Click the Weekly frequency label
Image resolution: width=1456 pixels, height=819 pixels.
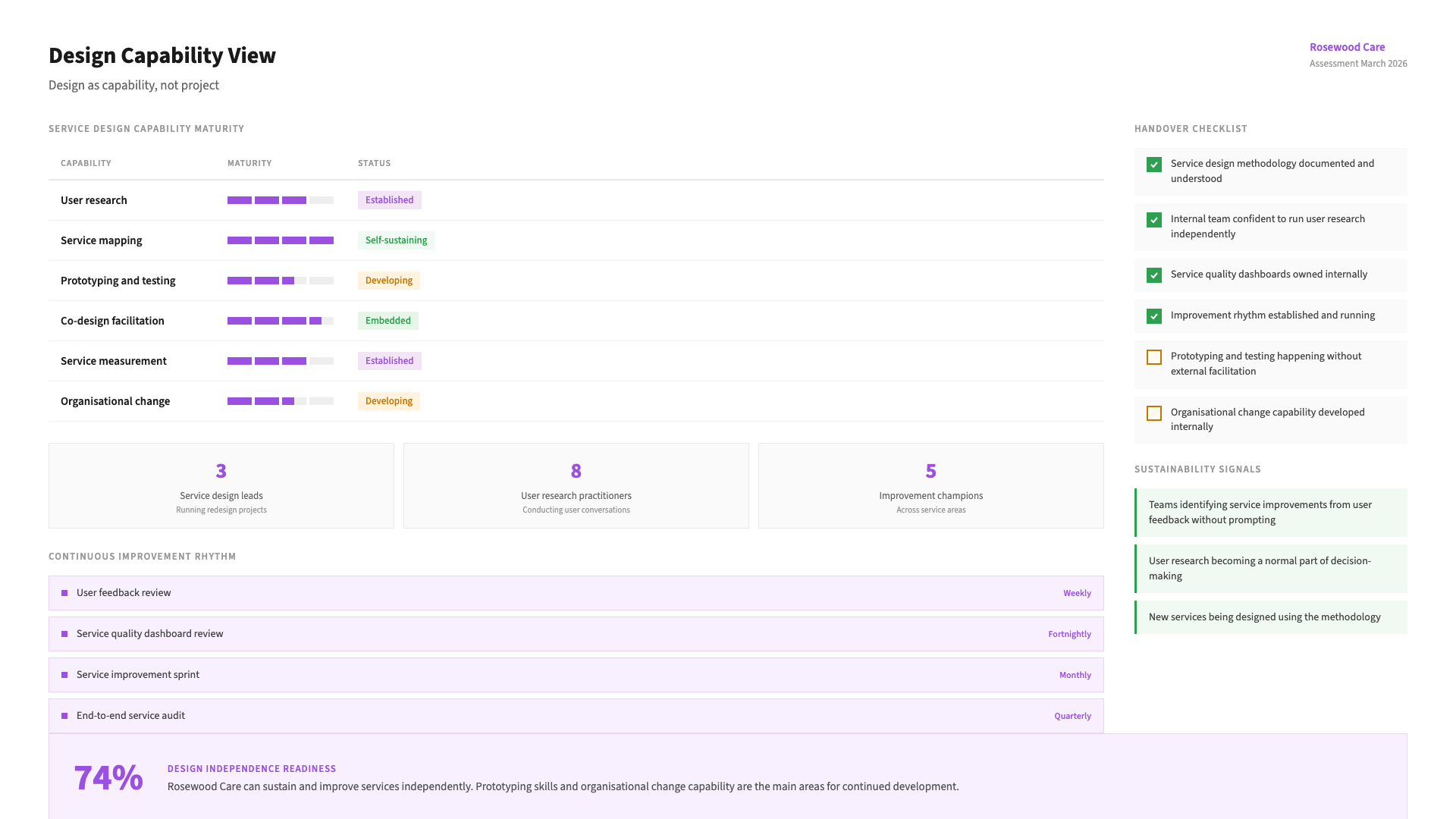pos(1077,593)
